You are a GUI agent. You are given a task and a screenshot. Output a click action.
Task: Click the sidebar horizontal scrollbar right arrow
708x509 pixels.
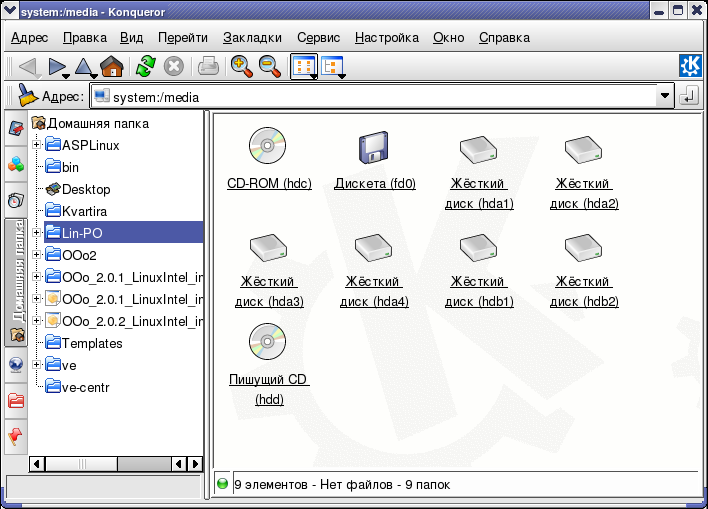(194, 463)
